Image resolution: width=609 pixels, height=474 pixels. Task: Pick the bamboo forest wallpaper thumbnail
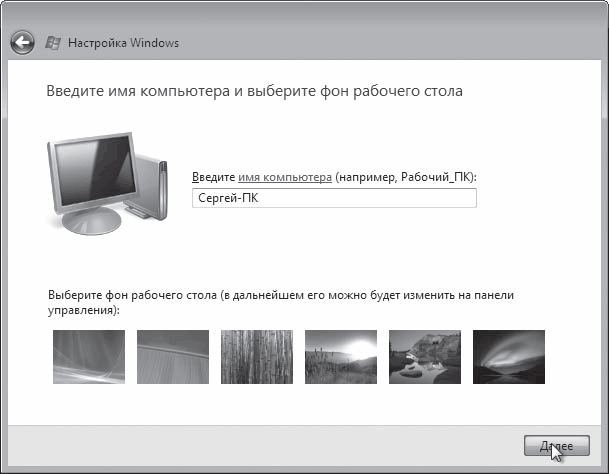257,357
